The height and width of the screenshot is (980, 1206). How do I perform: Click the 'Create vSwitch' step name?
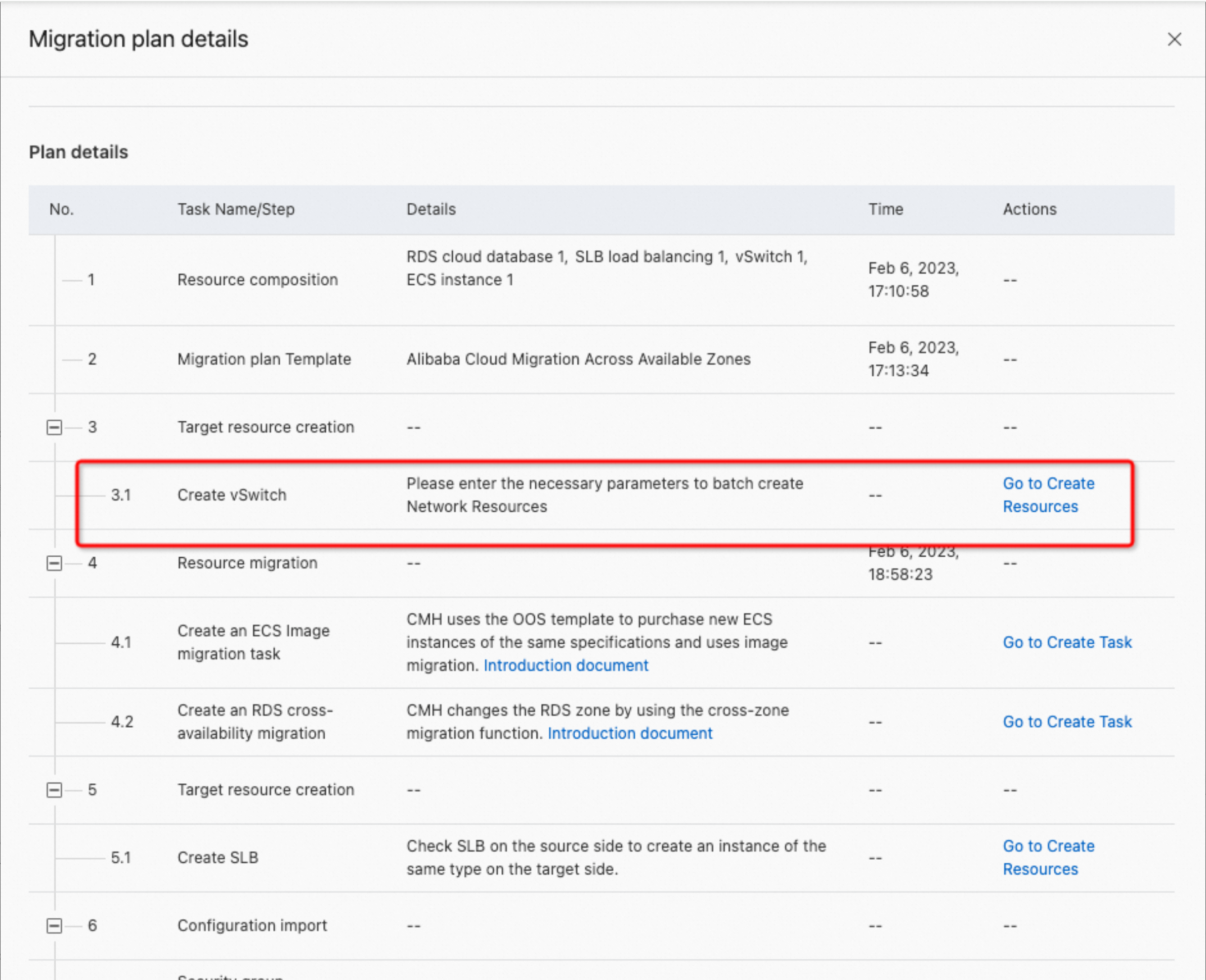(232, 495)
